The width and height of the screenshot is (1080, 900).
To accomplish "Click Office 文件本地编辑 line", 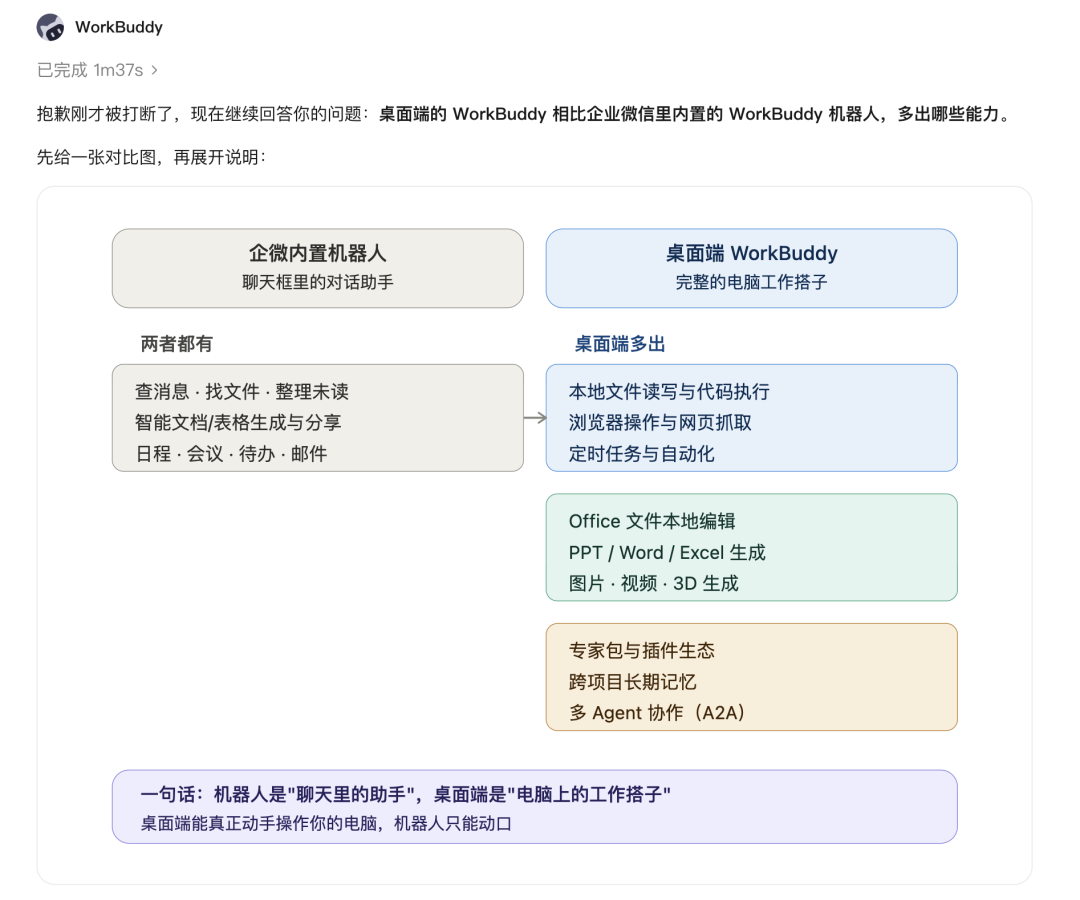I will coord(652,521).
